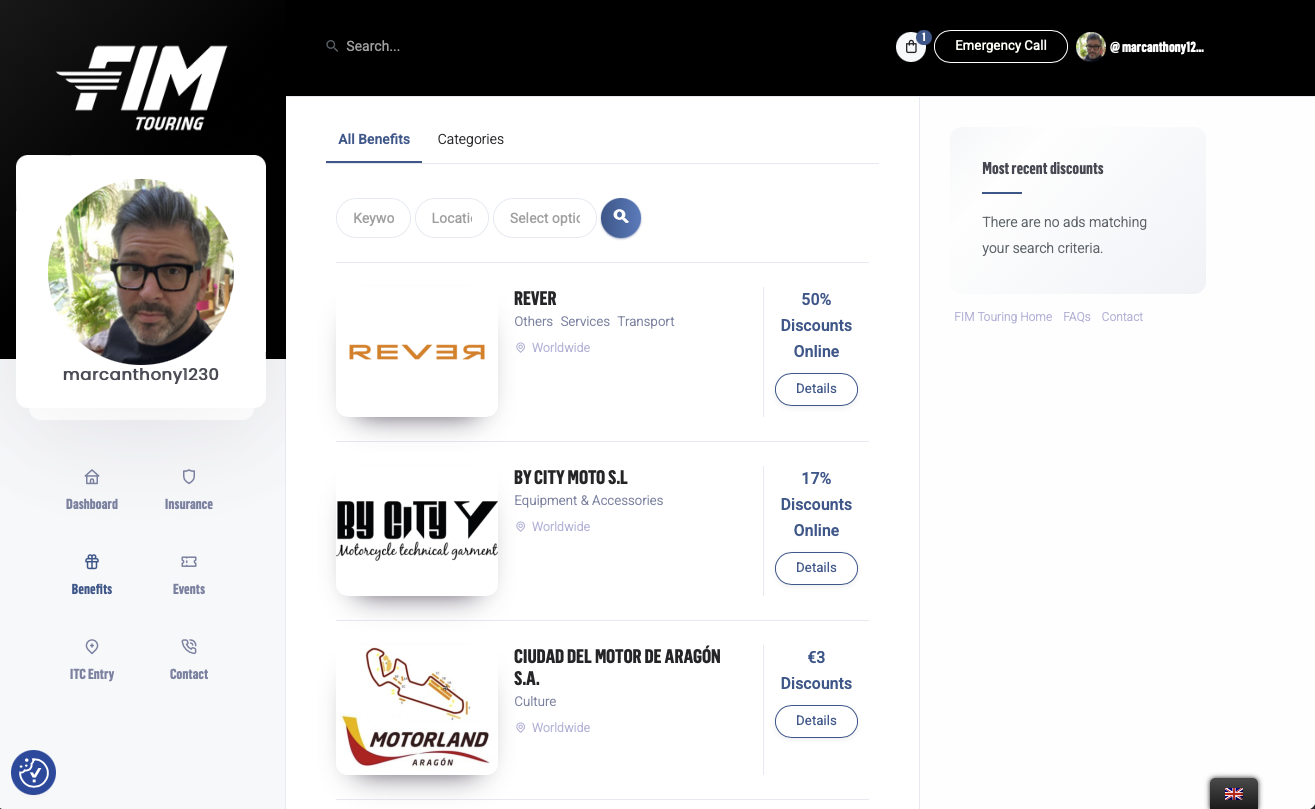Open the Select option dropdown filter
Image resolution: width=1315 pixels, height=809 pixels.
(545, 218)
